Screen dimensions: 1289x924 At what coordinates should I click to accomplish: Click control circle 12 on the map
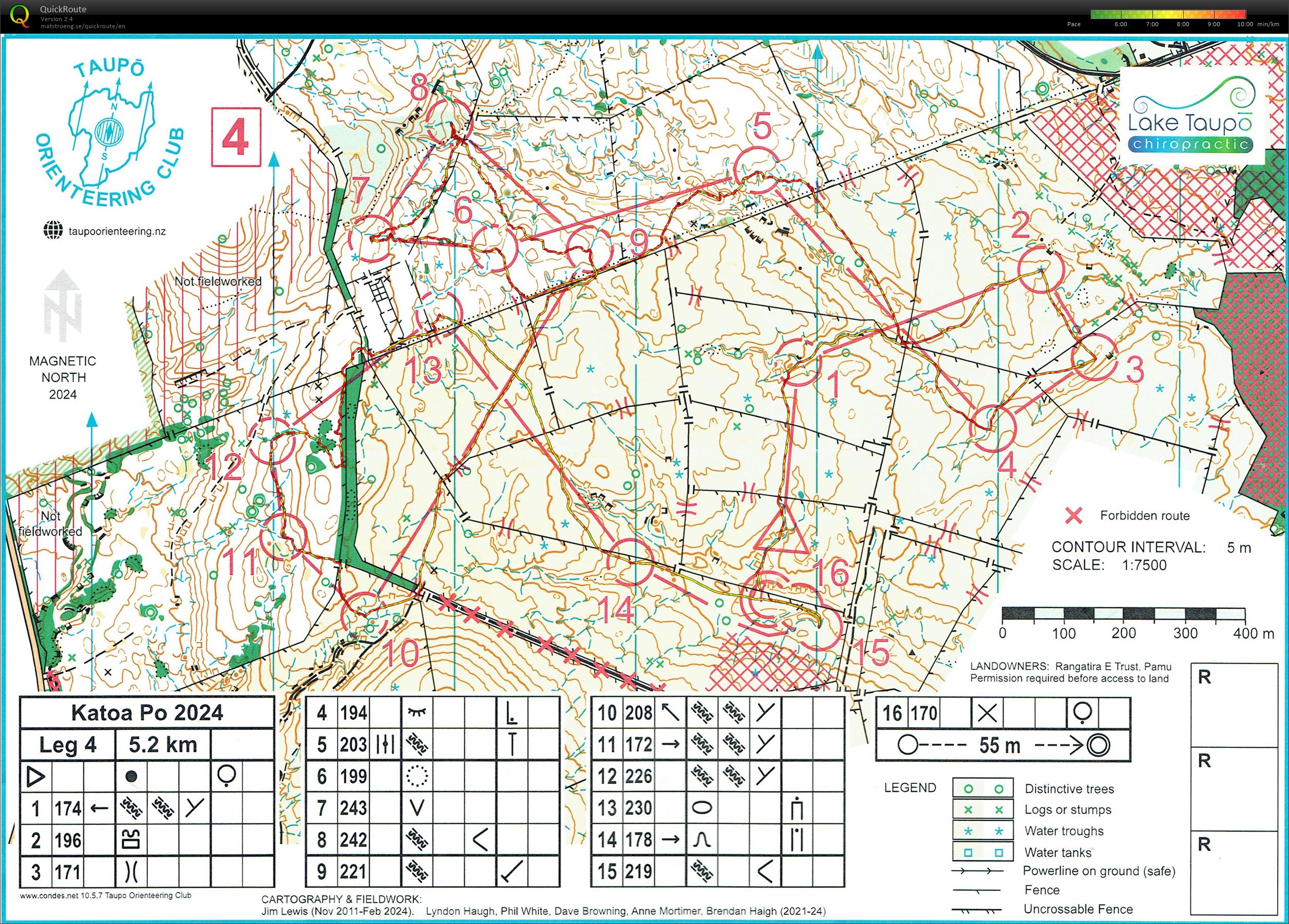click(273, 440)
